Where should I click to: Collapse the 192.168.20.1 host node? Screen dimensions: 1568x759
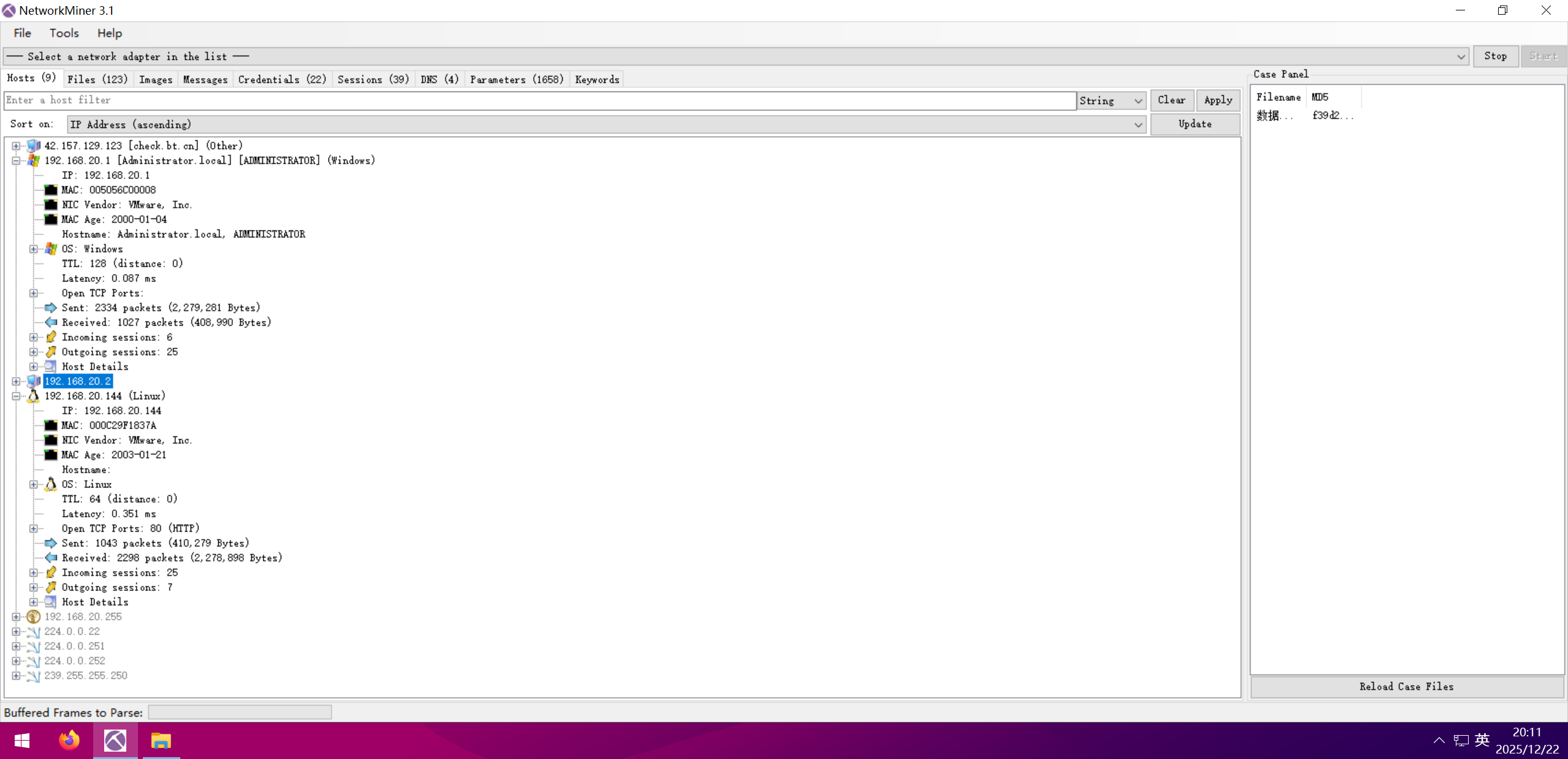pyautogui.click(x=16, y=161)
